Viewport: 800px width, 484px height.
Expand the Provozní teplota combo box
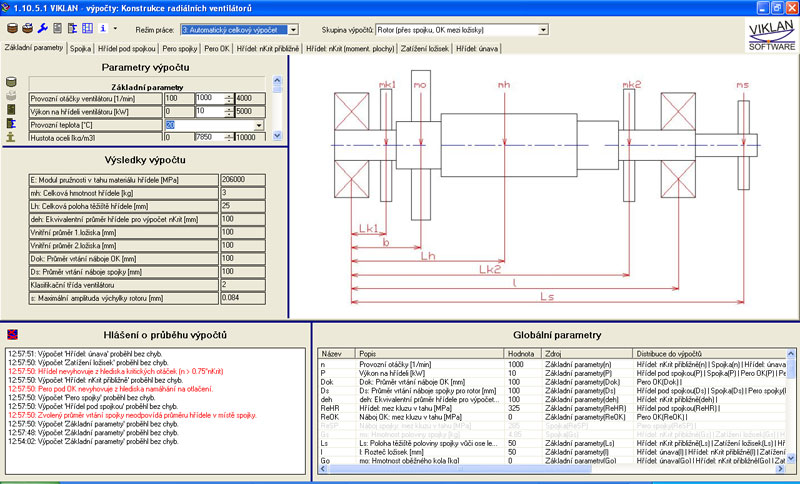pyautogui.click(x=259, y=125)
